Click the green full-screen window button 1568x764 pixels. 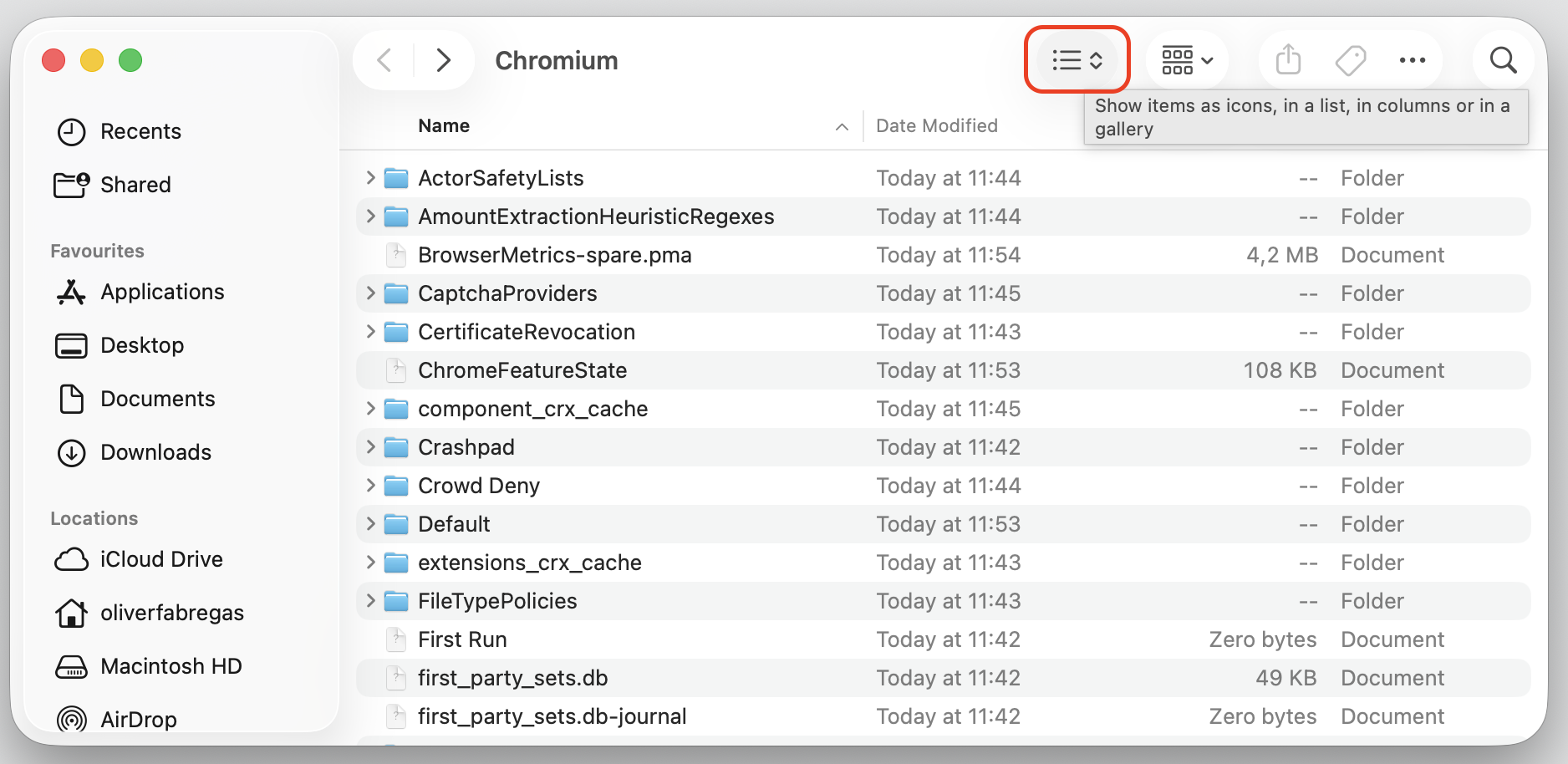(130, 60)
